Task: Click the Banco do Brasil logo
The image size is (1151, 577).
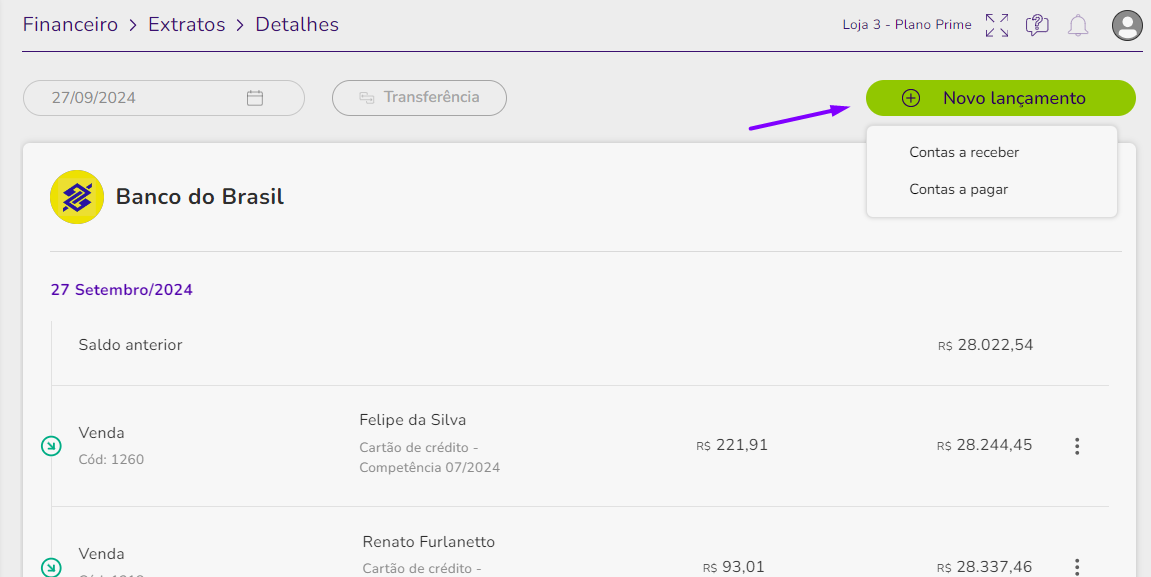Action: coord(77,197)
